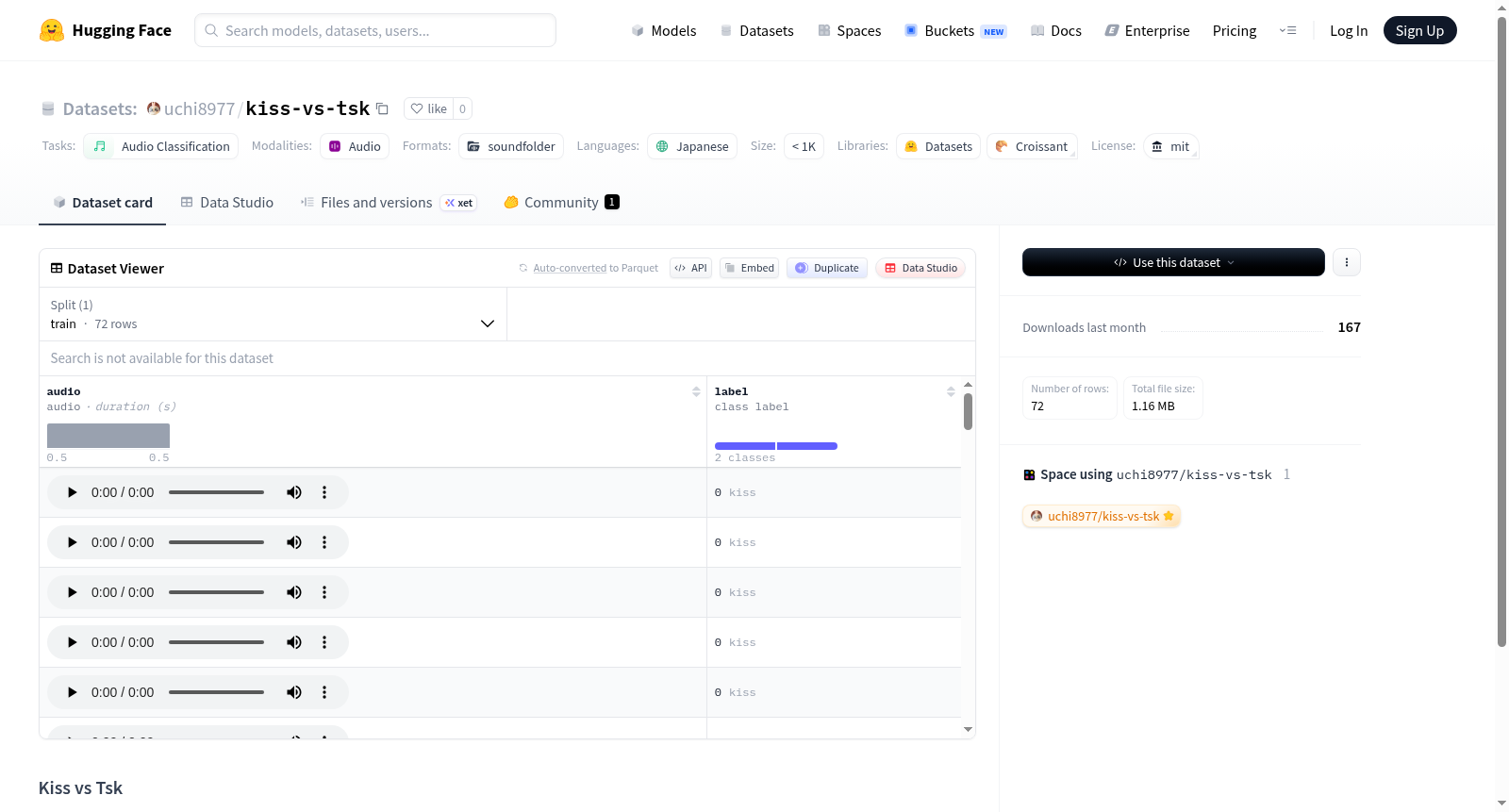Play the second audio row
Viewport: 1509px width, 812px height.
(x=73, y=542)
